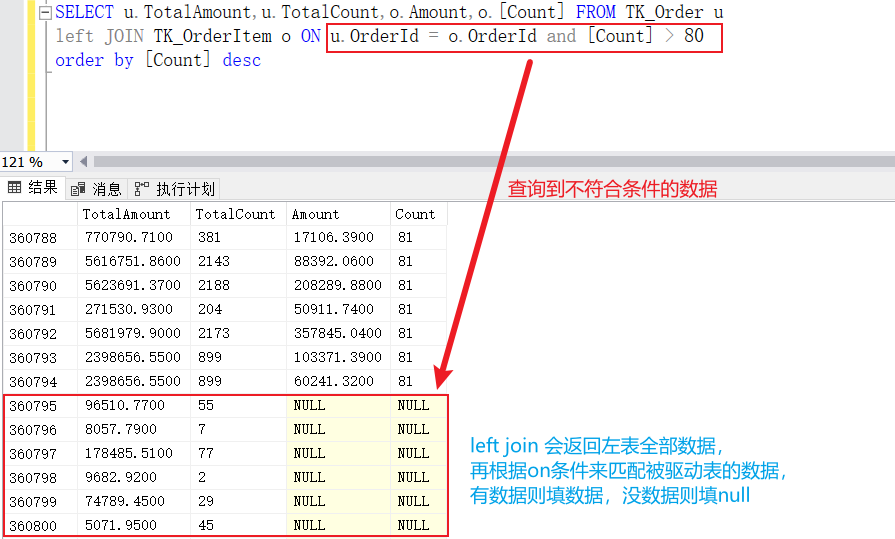Click the cell 5071.9500
Viewport: 895px width, 539px height.
coord(134,525)
